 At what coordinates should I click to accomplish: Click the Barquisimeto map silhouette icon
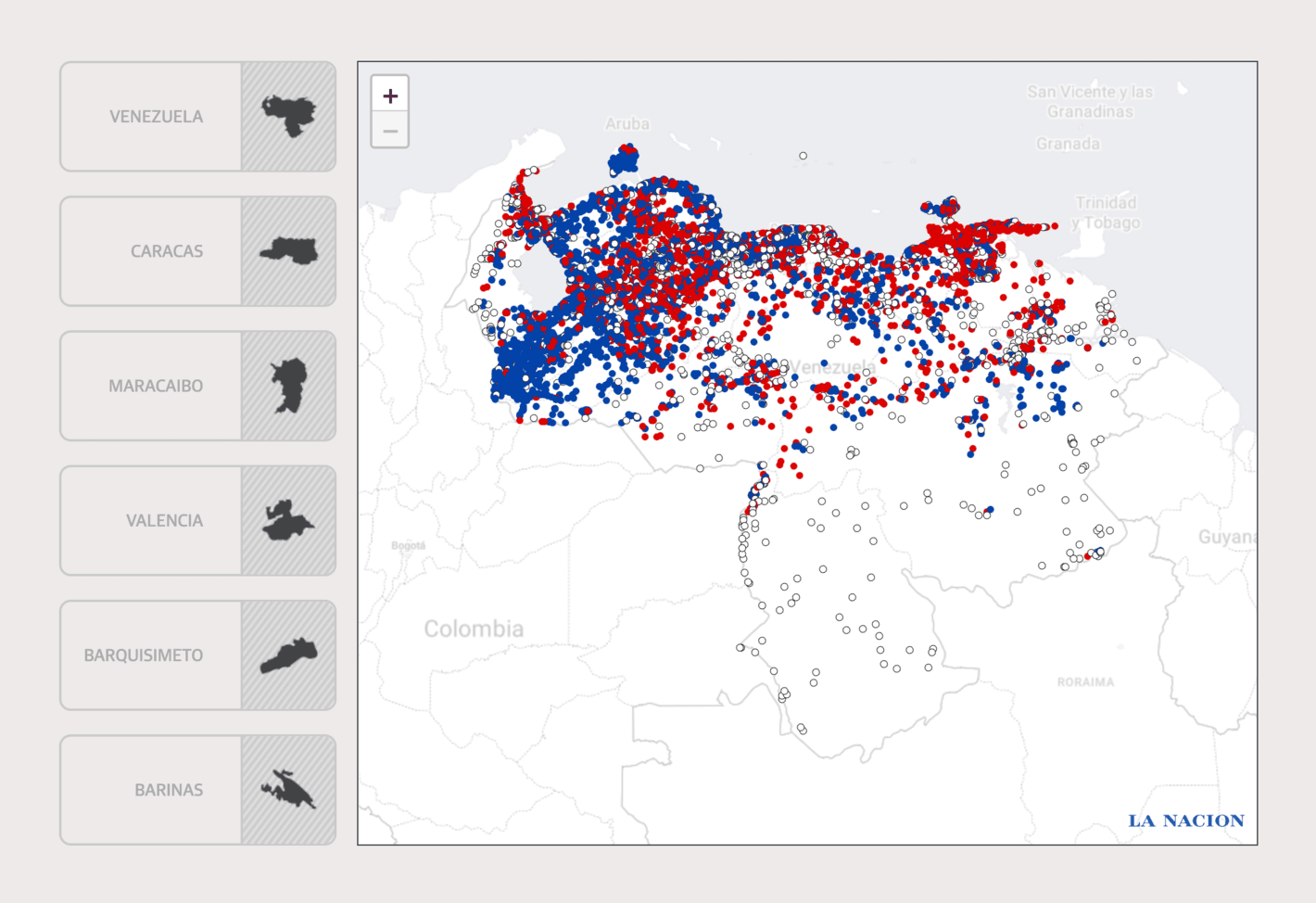pos(289,655)
